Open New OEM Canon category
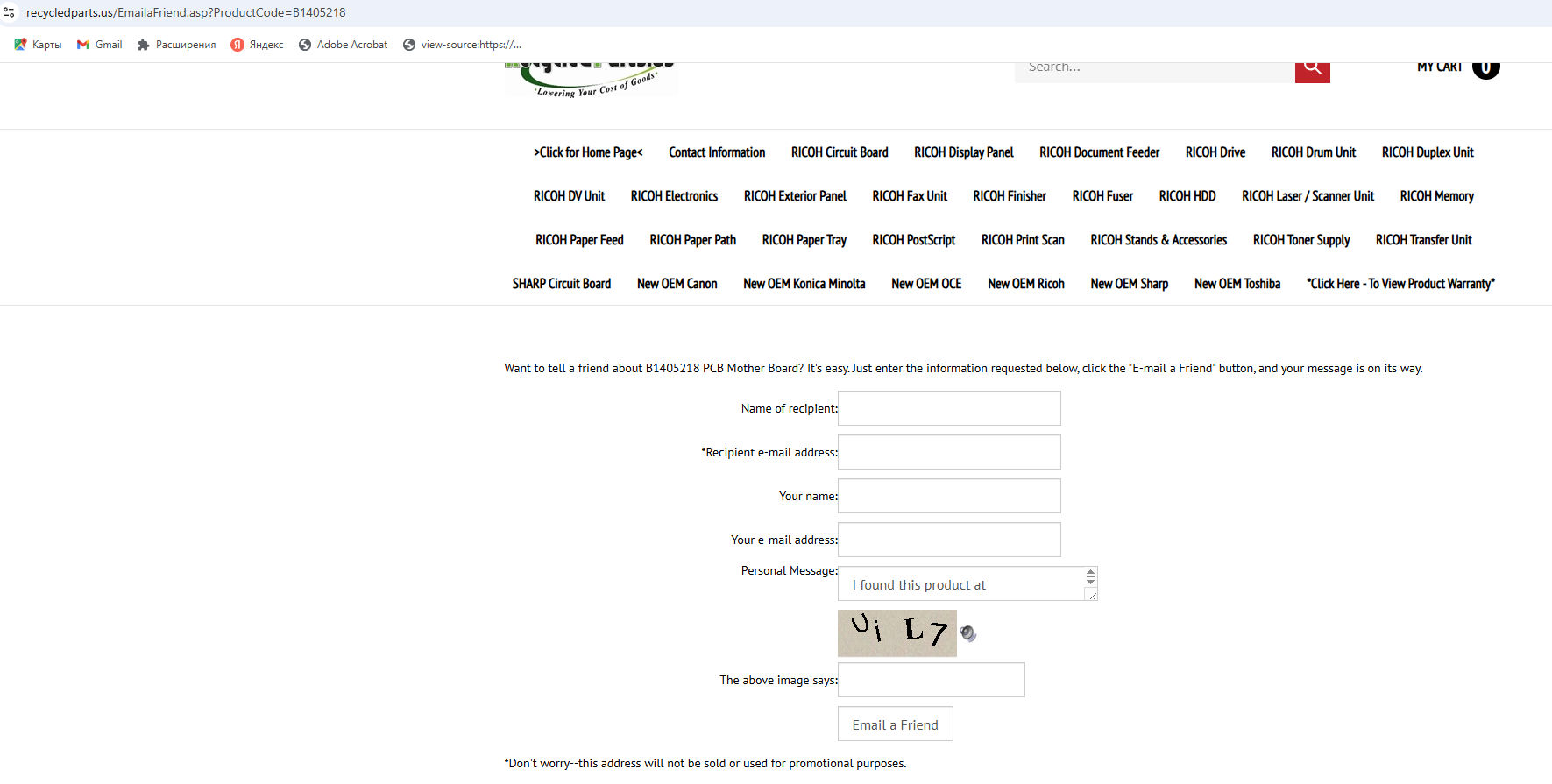 click(x=677, y=284)
